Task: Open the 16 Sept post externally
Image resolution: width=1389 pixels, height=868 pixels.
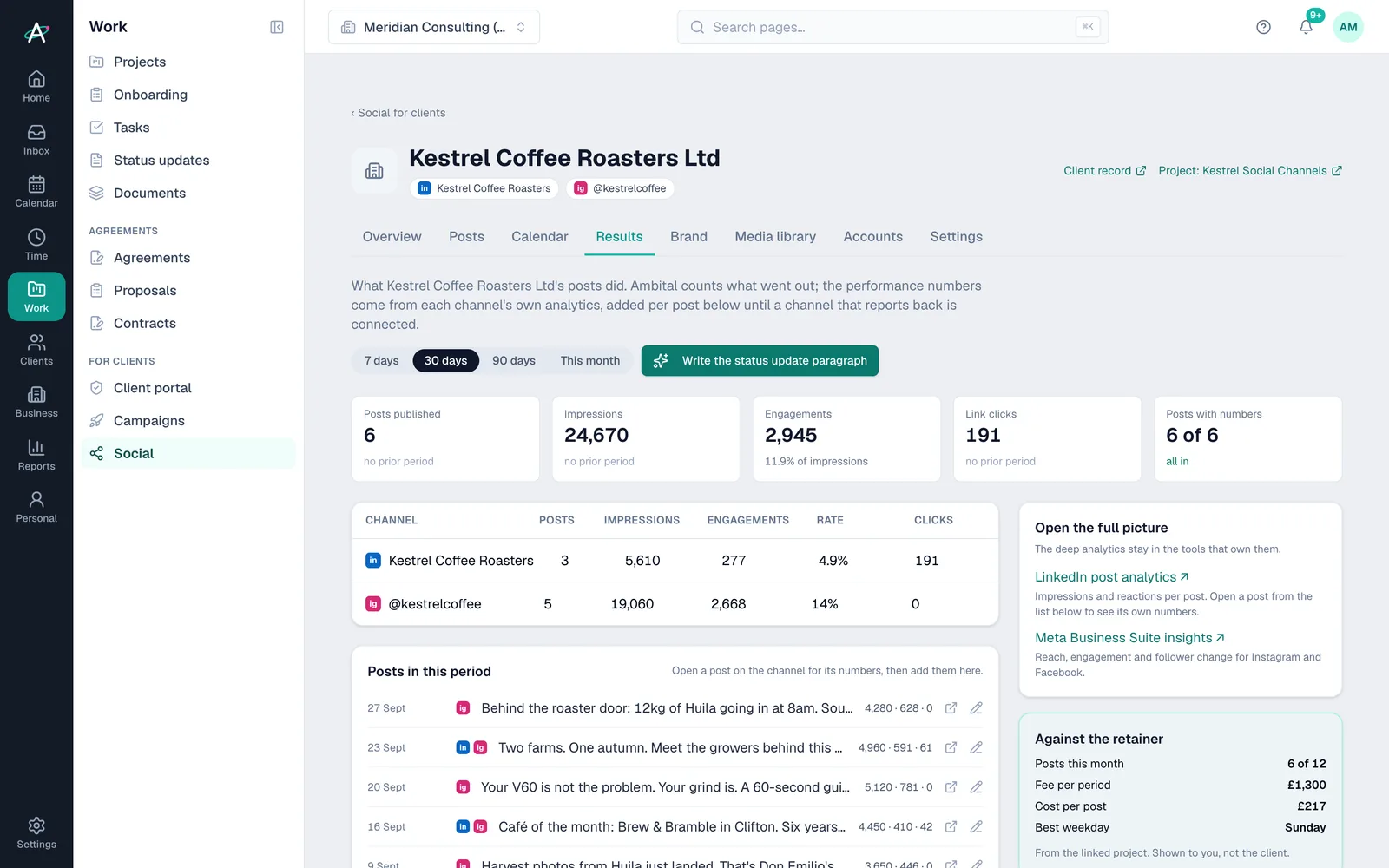Action: [x=951, y=827]
